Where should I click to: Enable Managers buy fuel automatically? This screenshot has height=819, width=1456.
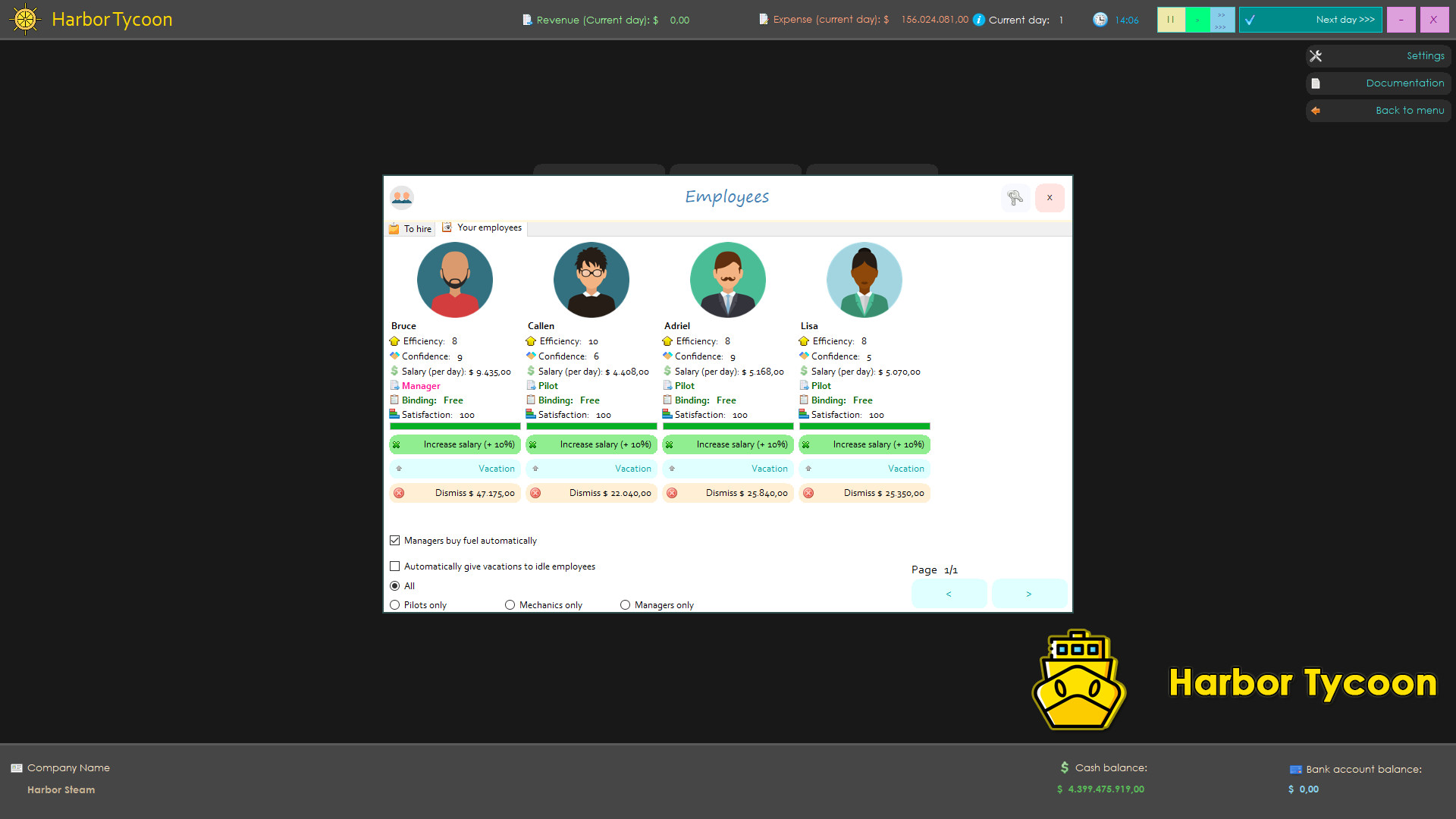pos(394,540)
